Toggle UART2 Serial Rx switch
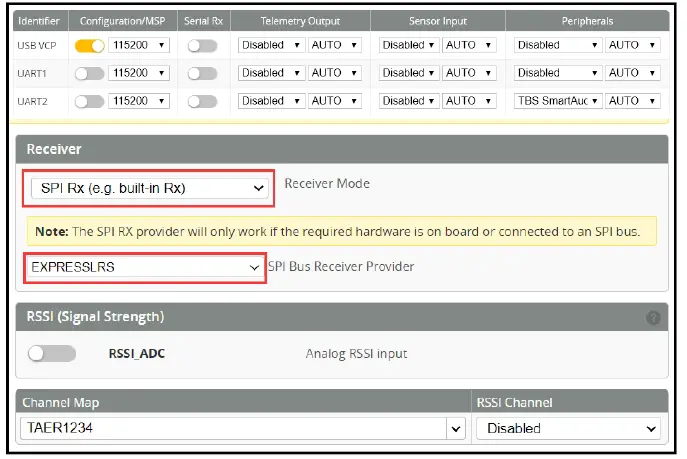 point(202,102)
